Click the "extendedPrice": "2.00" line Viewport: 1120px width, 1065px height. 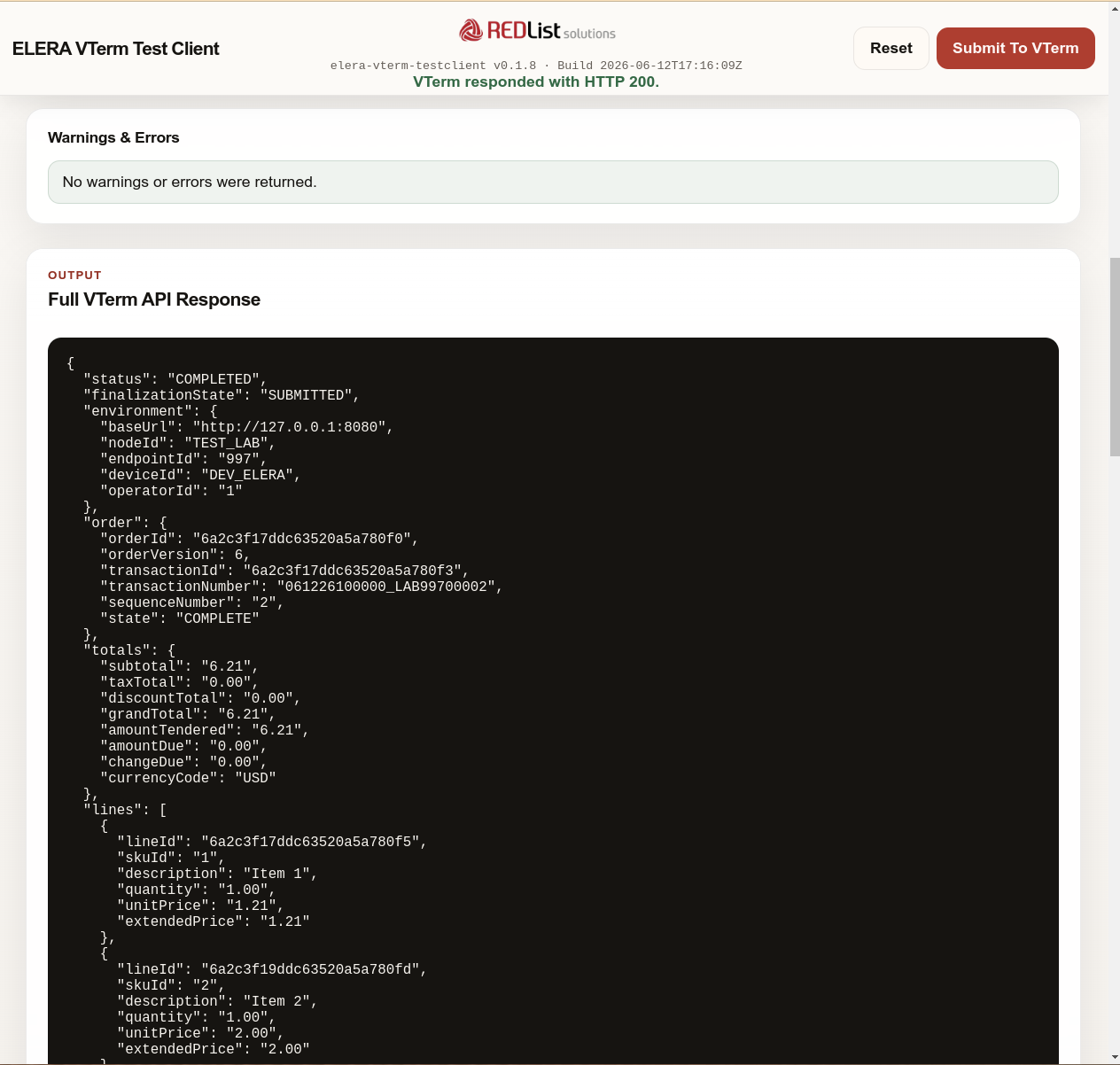pos(214,1049)
